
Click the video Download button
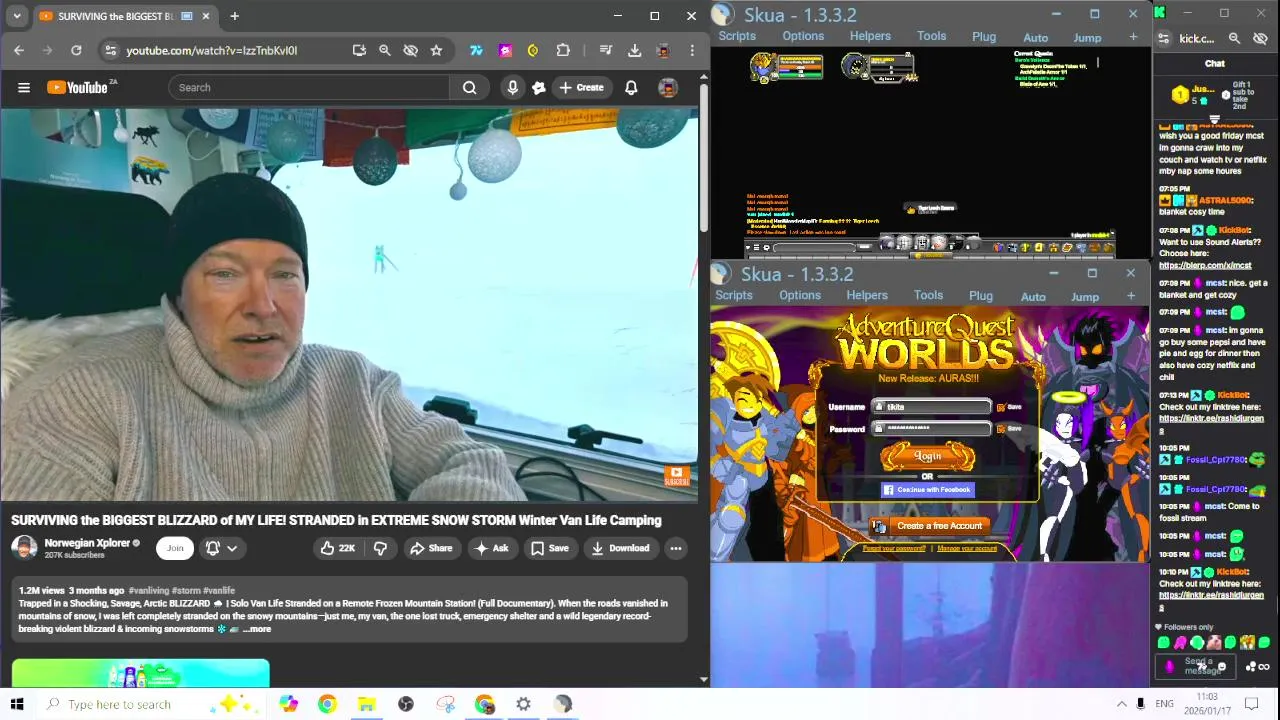click(621, 548)
